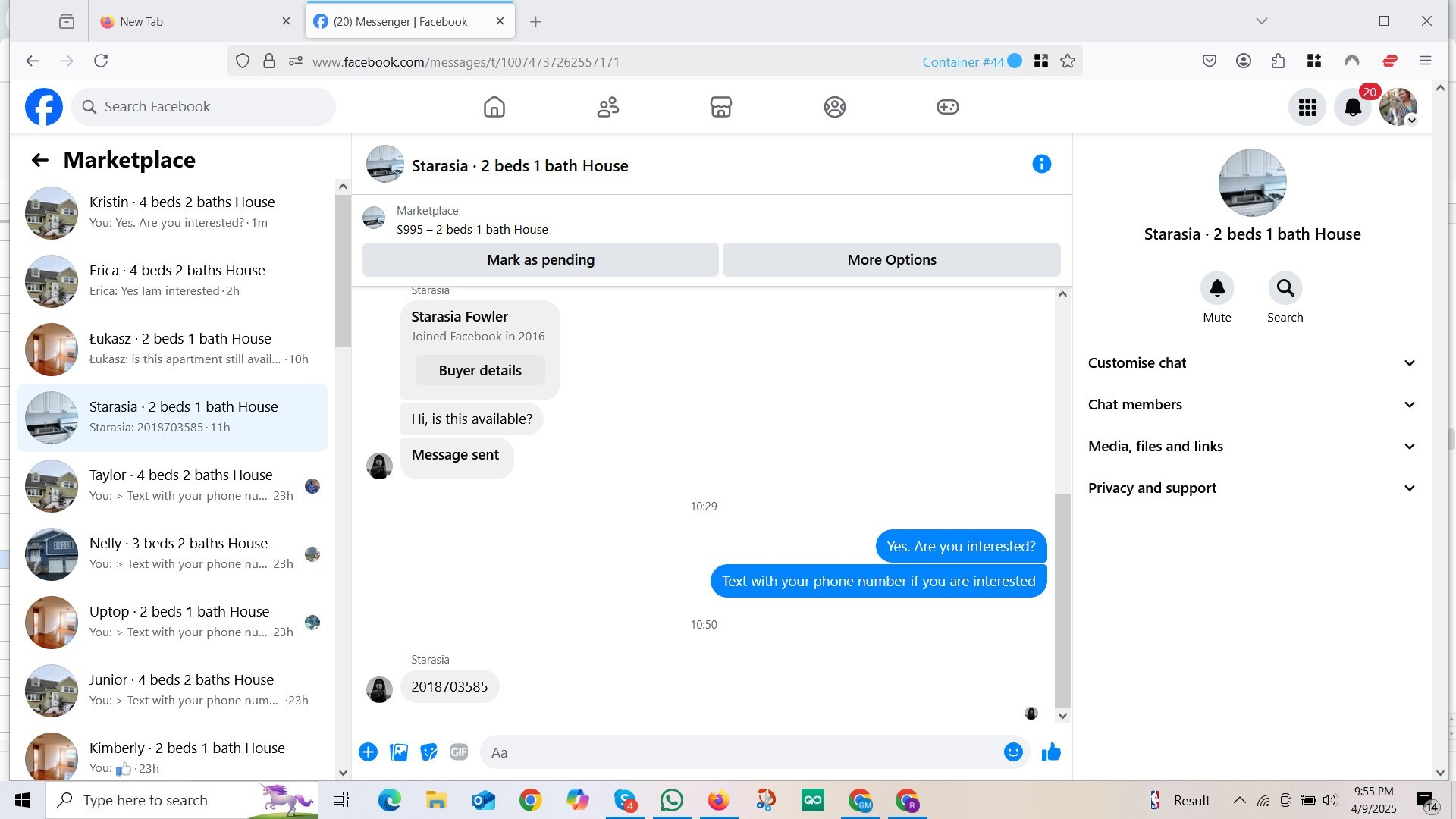View Buyer details for Starasia Fowler
The width and height of the screenshot is (1456, 819).
tap(480, 371)
